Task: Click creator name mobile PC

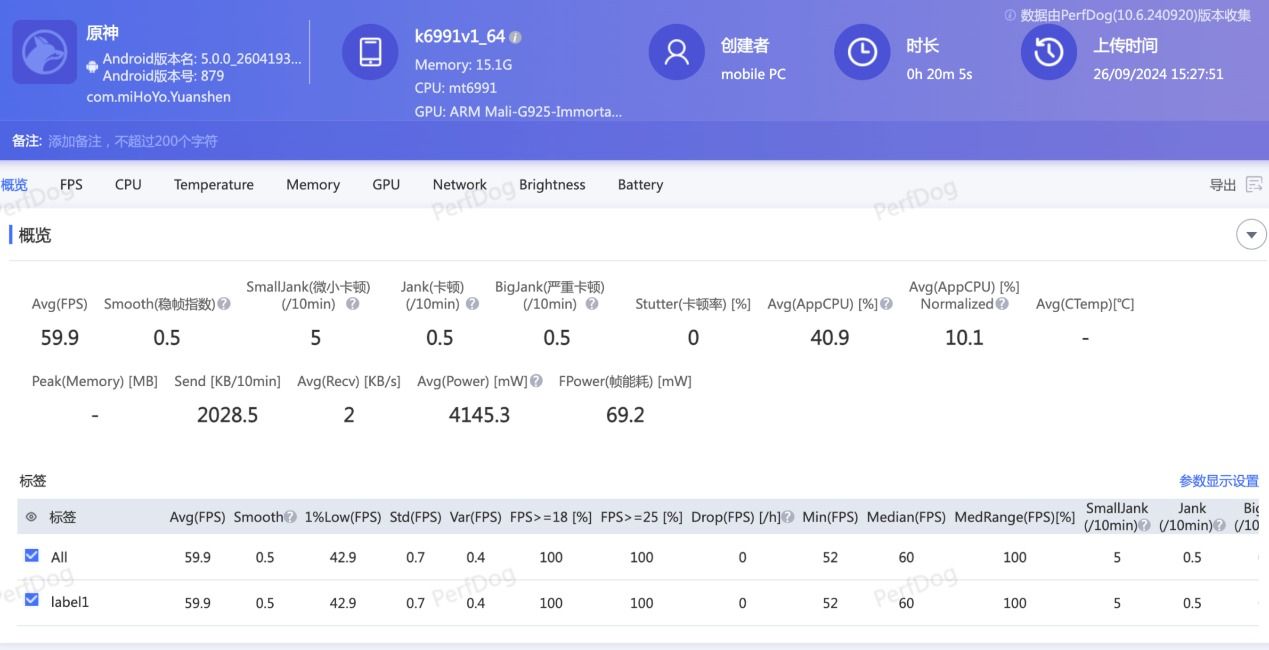Action: (753, 74)
